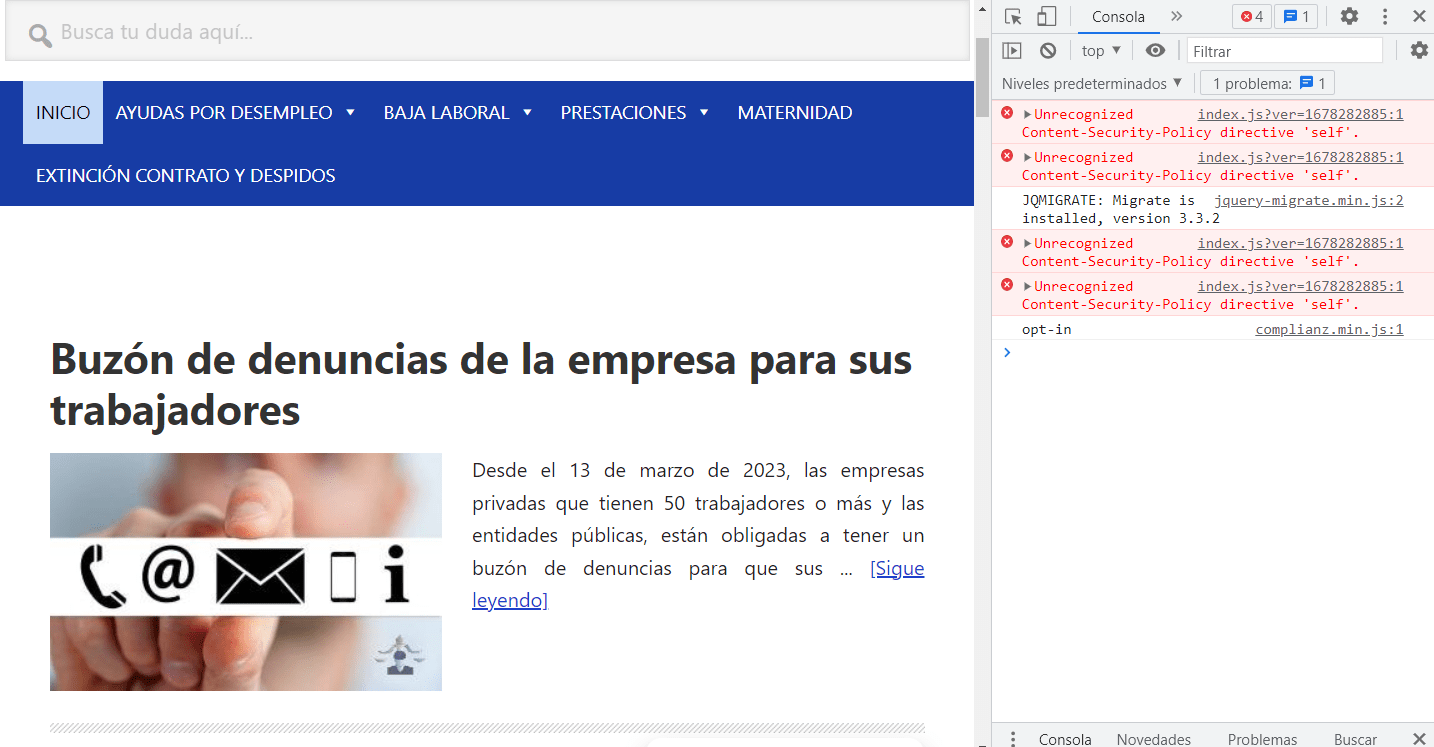
Task: Click the 4 errors counter badge
Action: [1252, 16]
